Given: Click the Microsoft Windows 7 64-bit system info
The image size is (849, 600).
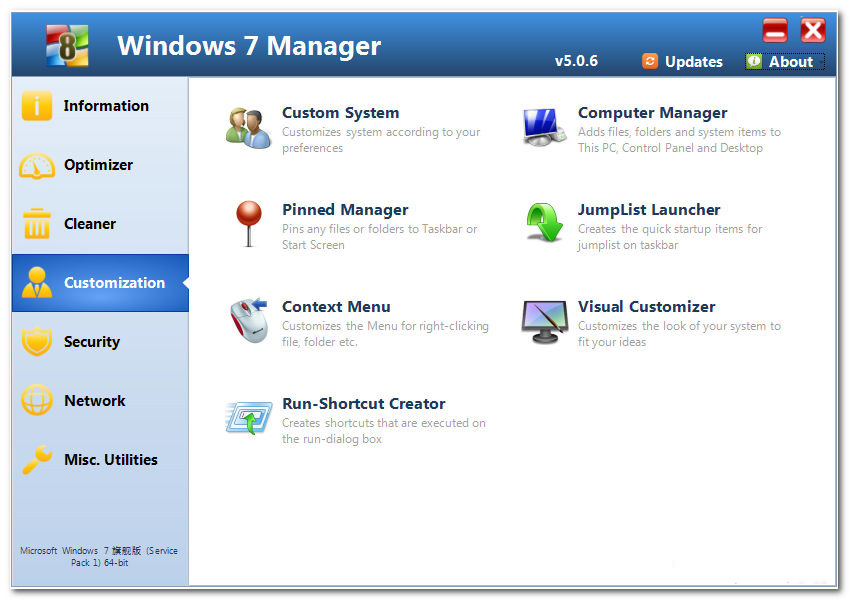Looking at the screenshot, I should pyautogui.click(x=99, y=557).
